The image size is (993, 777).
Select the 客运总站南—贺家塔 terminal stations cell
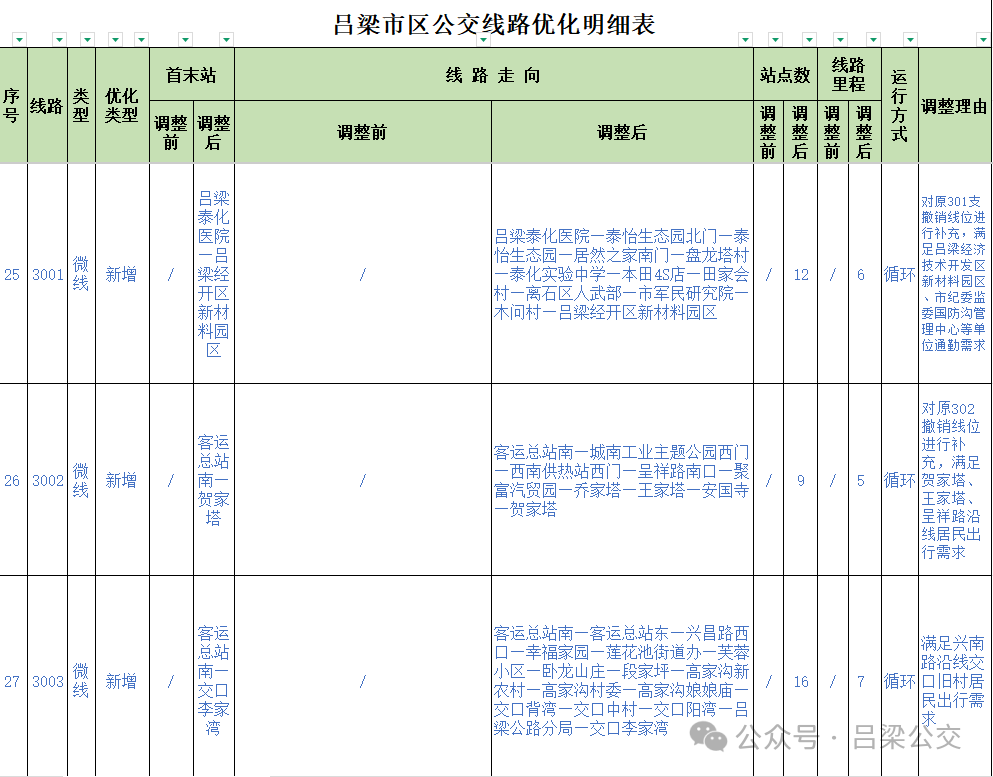coord(213,480)
